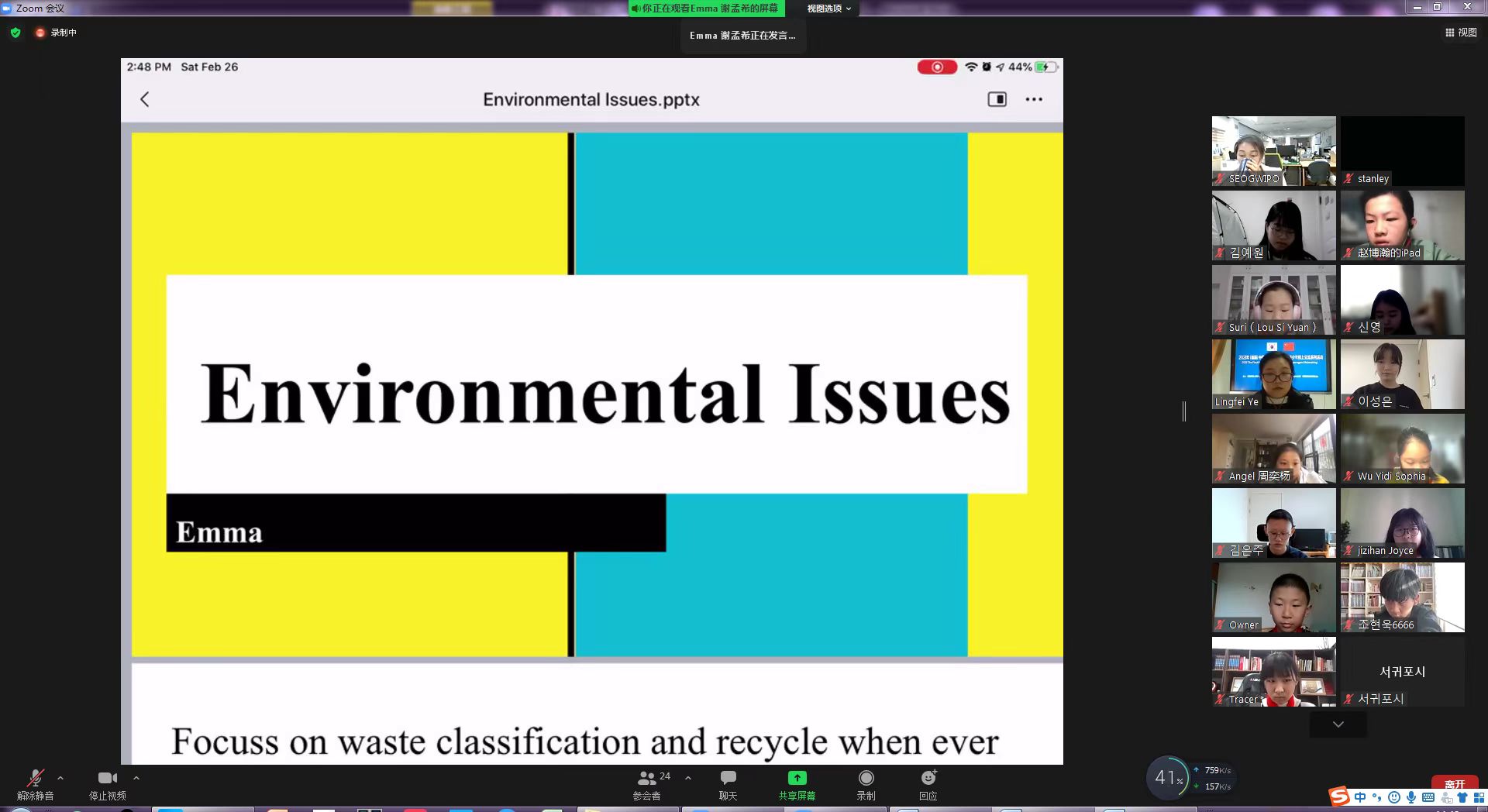Open audio options arrow beside the microphone

pos(60,778)
